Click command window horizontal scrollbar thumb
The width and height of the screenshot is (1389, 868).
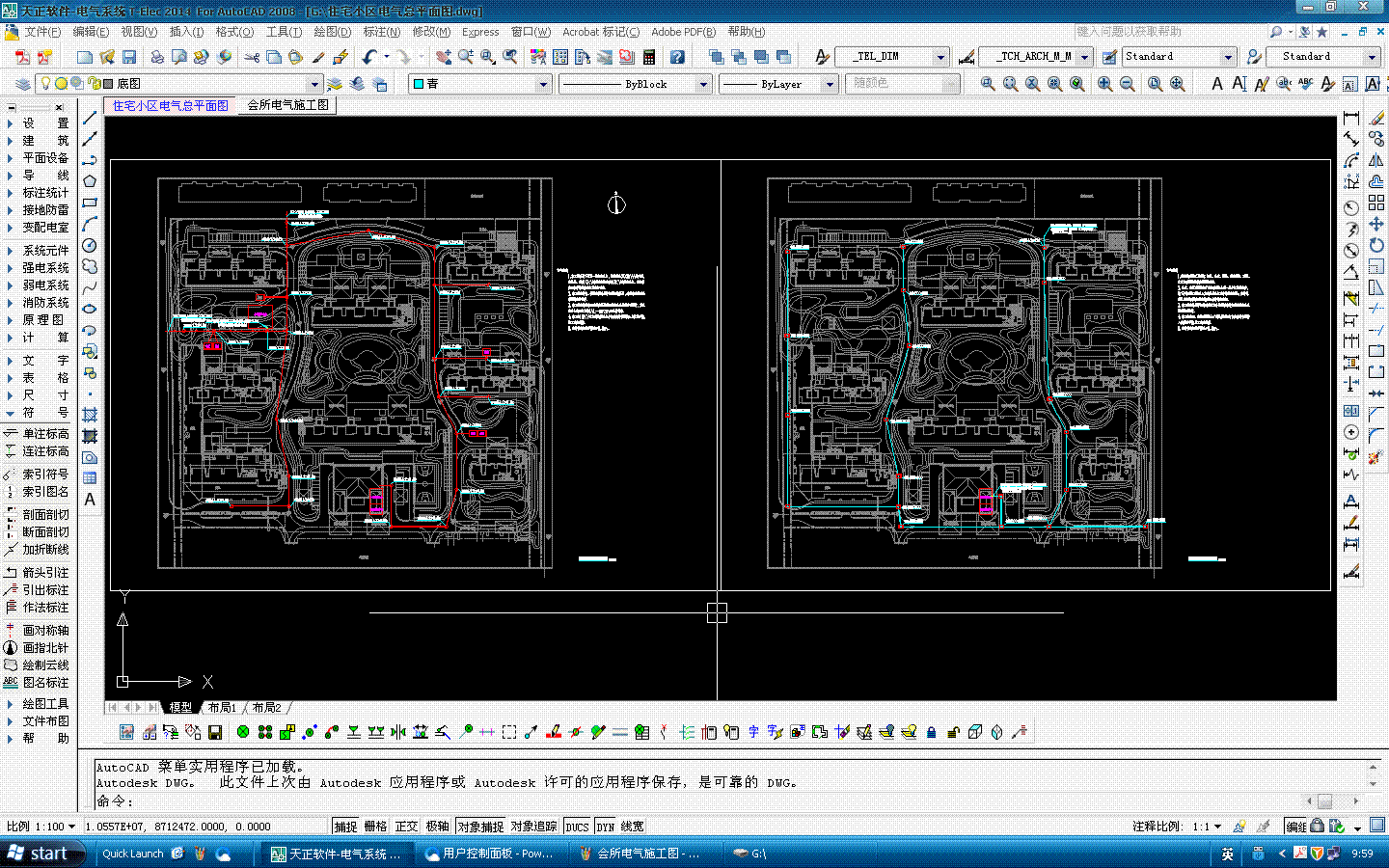pos(1324,801)
